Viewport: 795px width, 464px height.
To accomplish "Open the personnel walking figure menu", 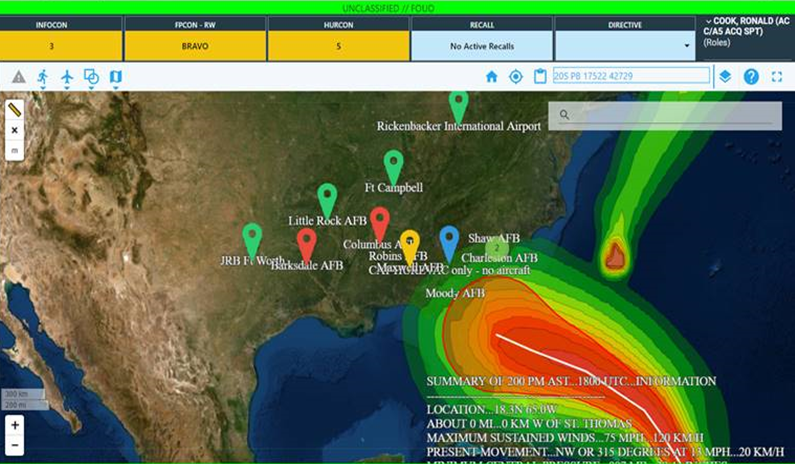I will tap(43, 77).
